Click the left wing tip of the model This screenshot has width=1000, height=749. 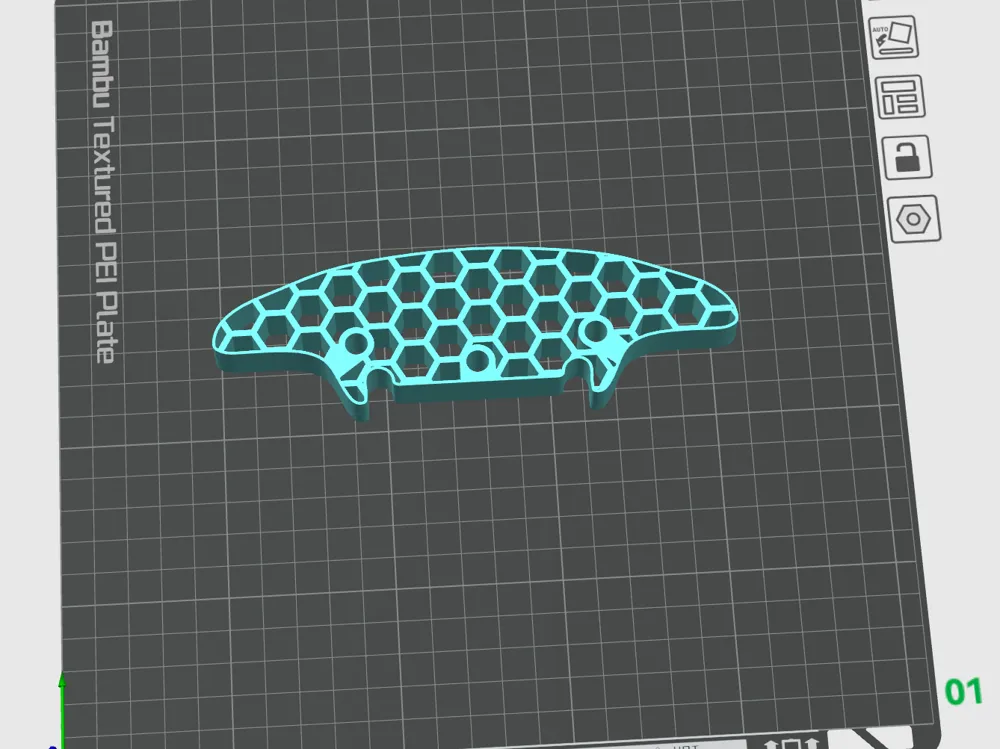point(224,341)
